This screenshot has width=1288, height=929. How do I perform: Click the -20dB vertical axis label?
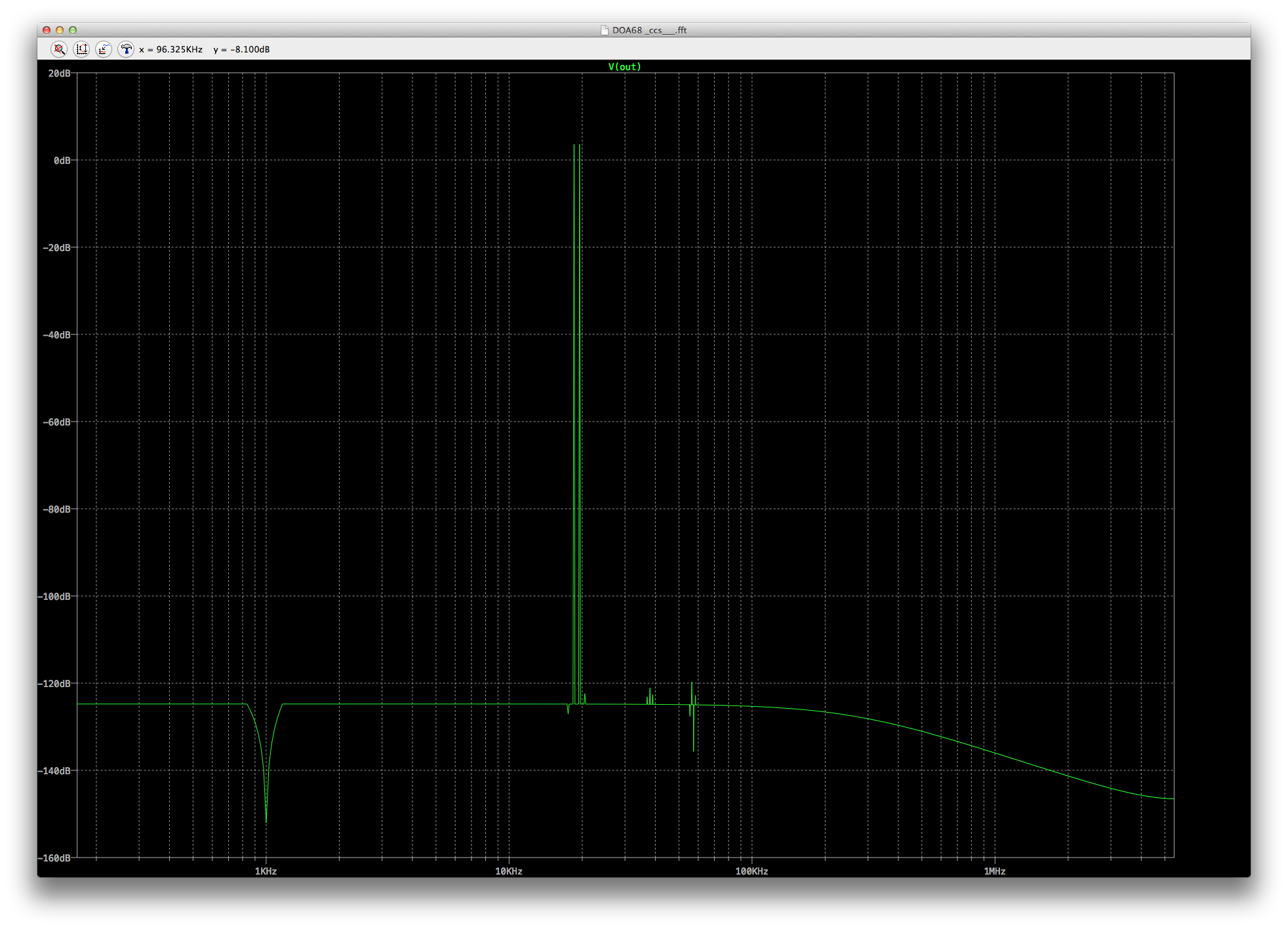coord(56,248)
